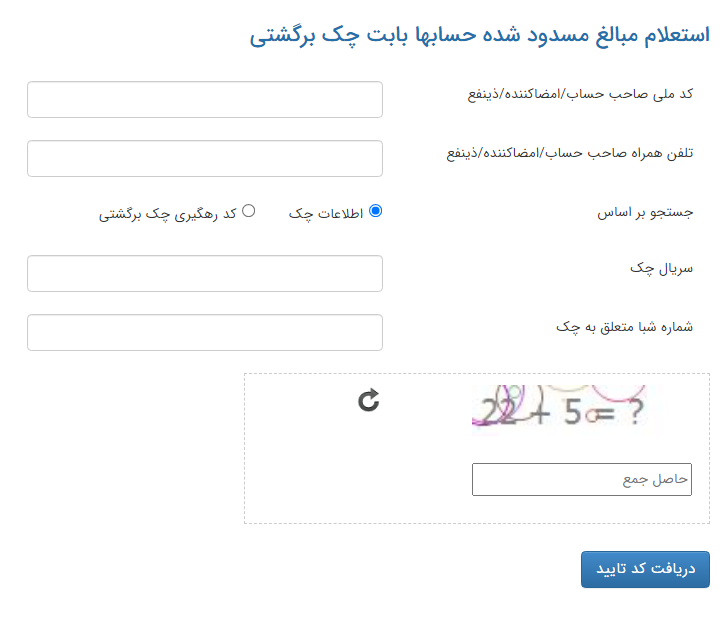Focus the Sheba number (شماره شبا) input field
The height and width of the screenshot is (628, 727).
coord(205,333)
